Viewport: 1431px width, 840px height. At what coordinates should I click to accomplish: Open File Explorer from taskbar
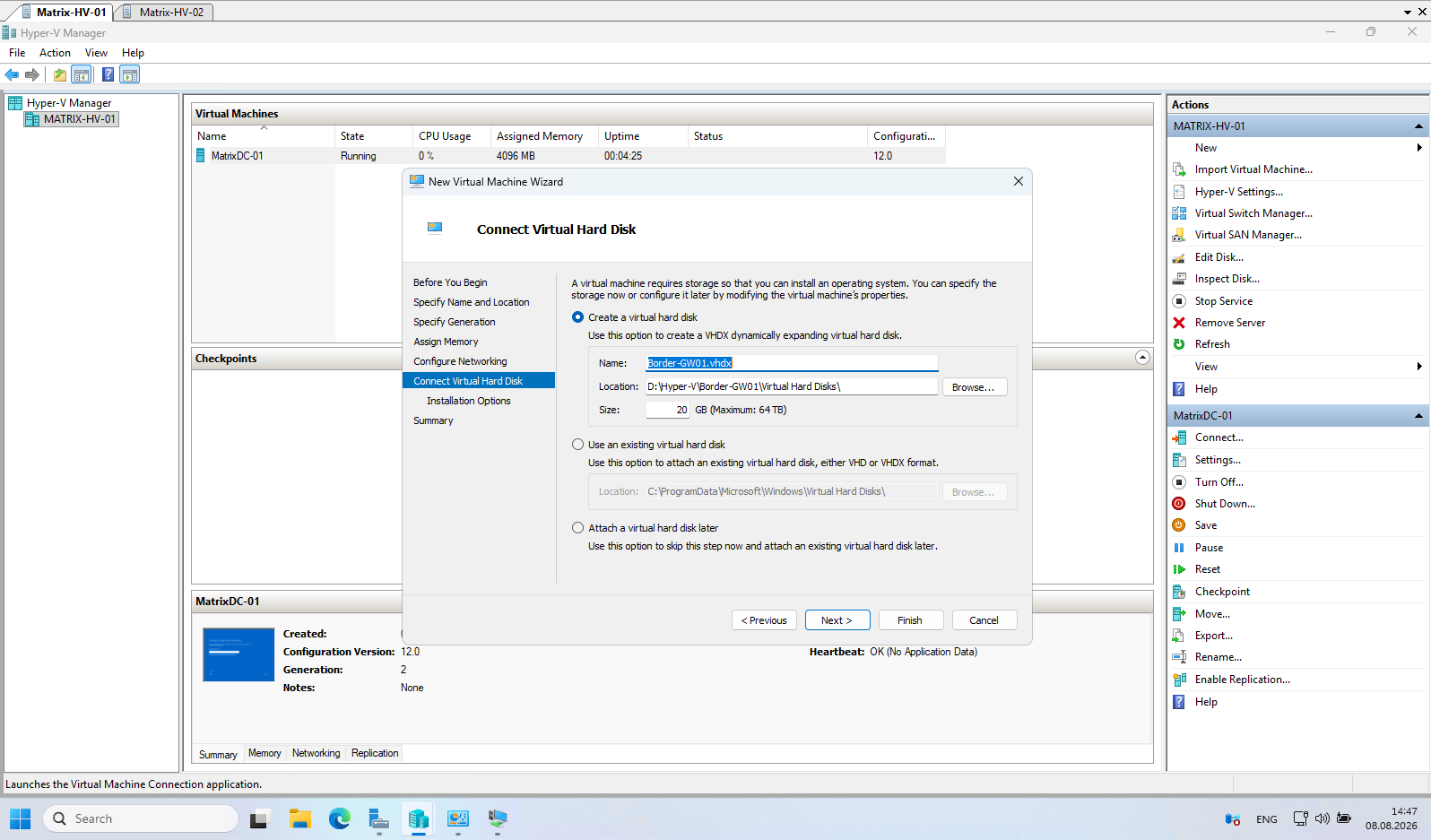(x=299, y=818)
